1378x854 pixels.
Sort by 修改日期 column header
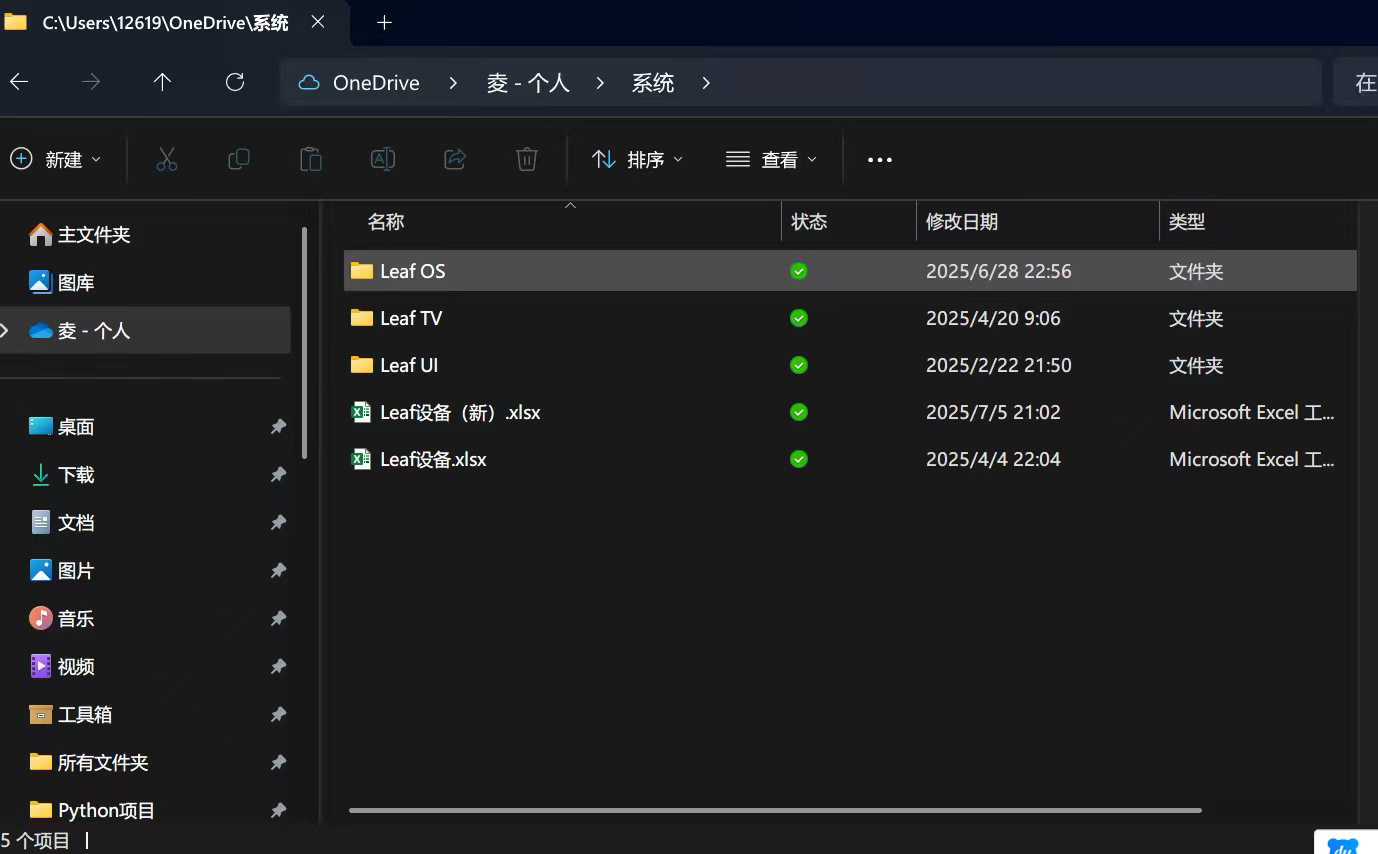(x=961, y=222)
